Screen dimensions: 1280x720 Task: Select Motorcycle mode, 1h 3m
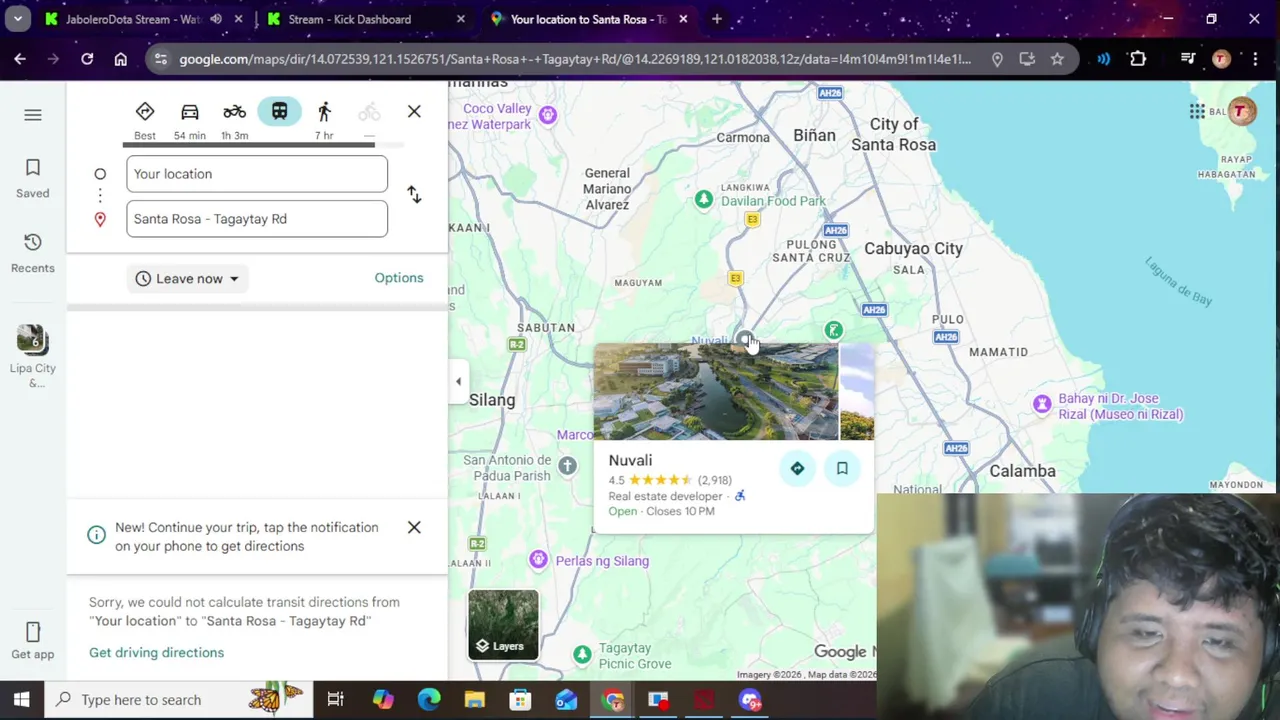[x=234, y=119]
